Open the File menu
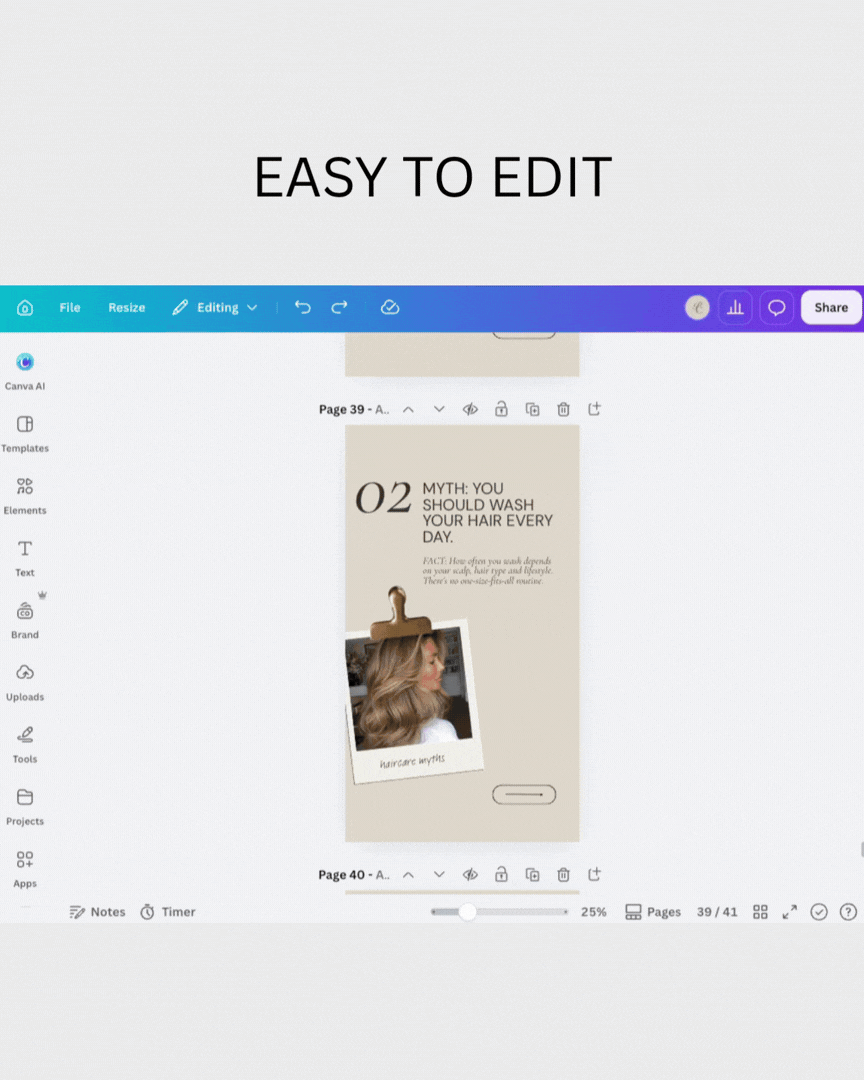This screenshot has width=864, height=1080. tap(70, 308)
